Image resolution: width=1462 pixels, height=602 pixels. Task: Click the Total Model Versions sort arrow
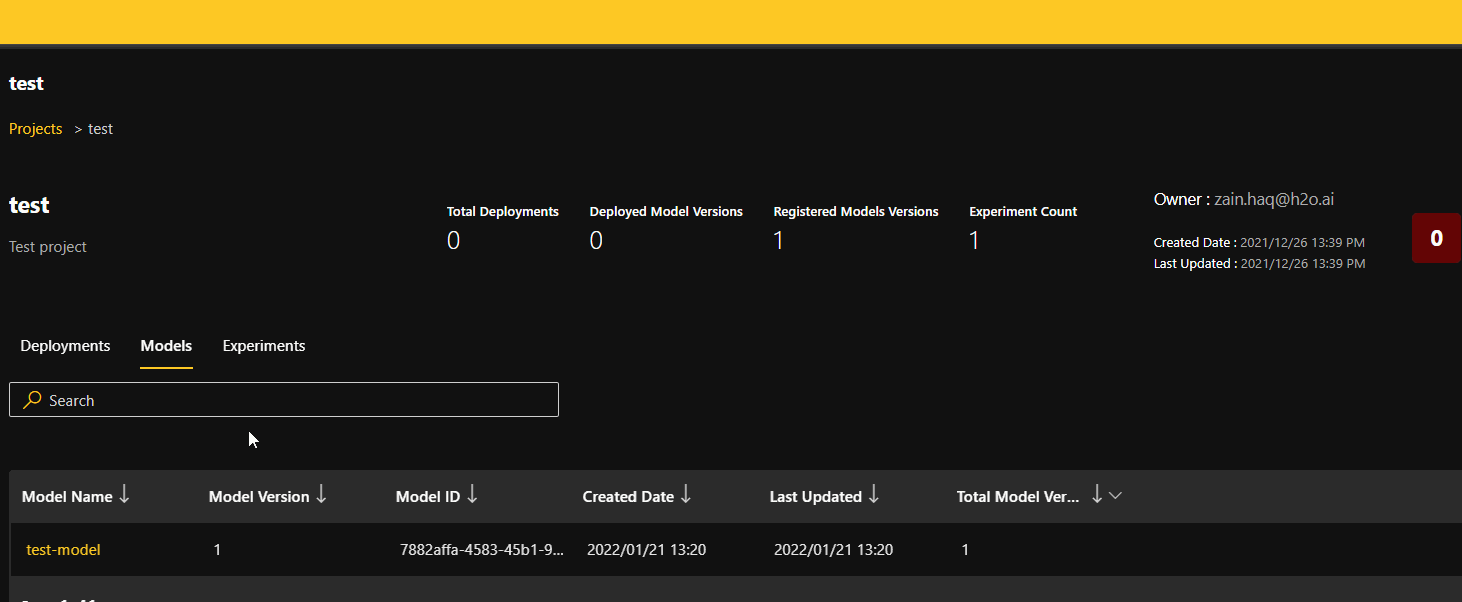pos(1097,495)
